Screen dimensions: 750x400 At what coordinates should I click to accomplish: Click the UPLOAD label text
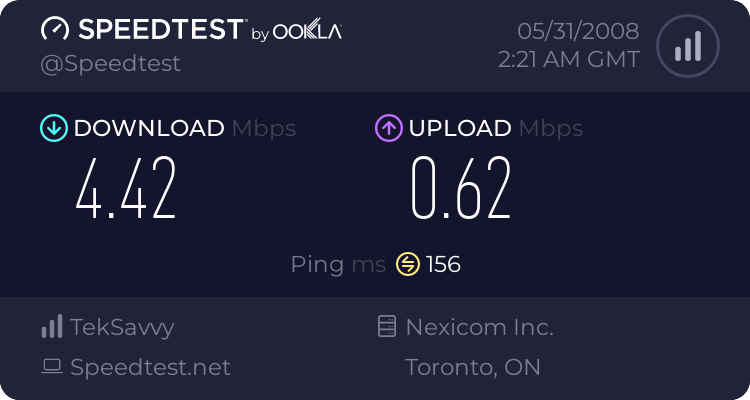pos(460,128)
